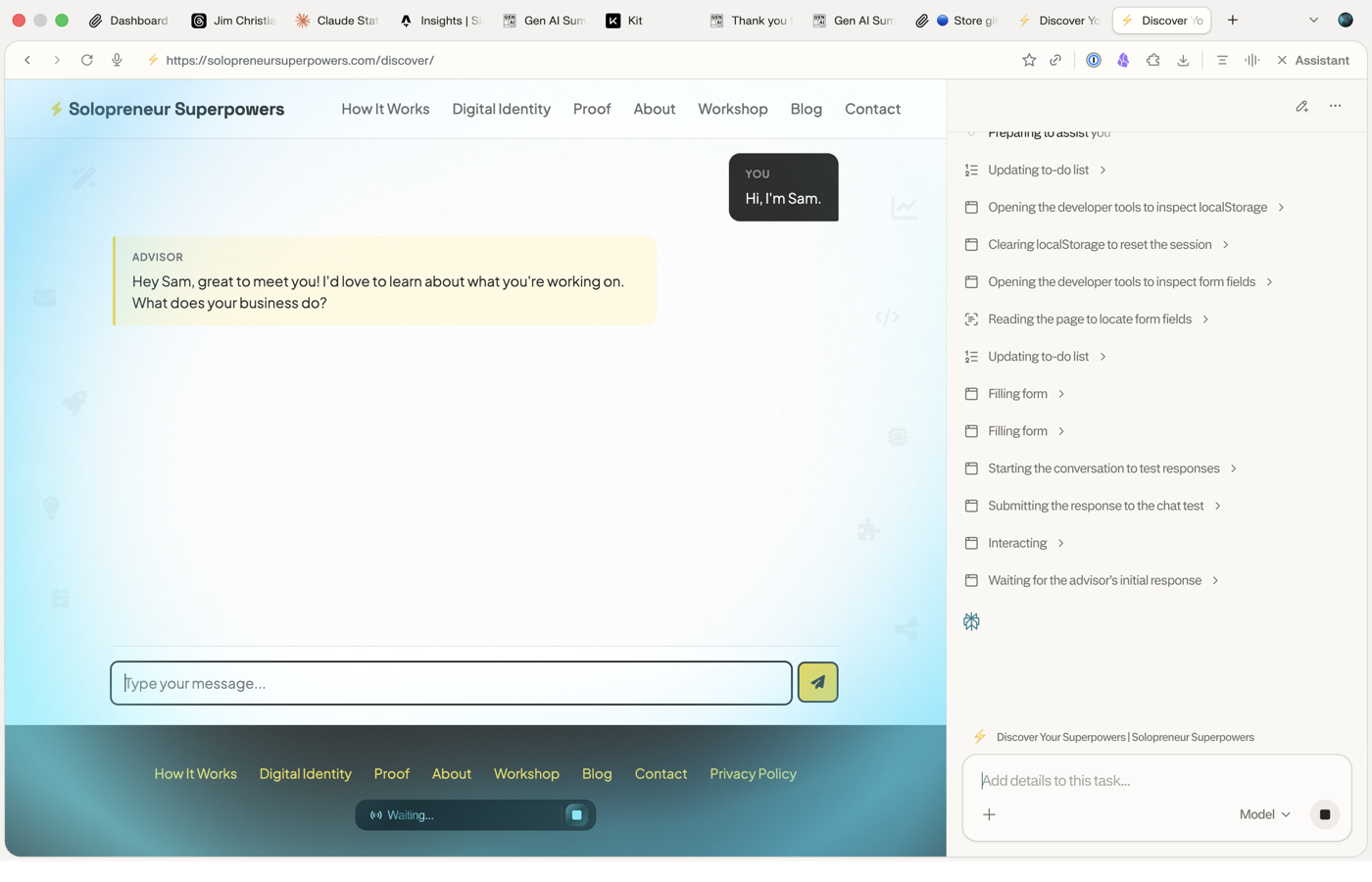Screen dimensions: 1372x882
Task: Start a new chat with the pencil icon
Action: [x=1302, y=106]
